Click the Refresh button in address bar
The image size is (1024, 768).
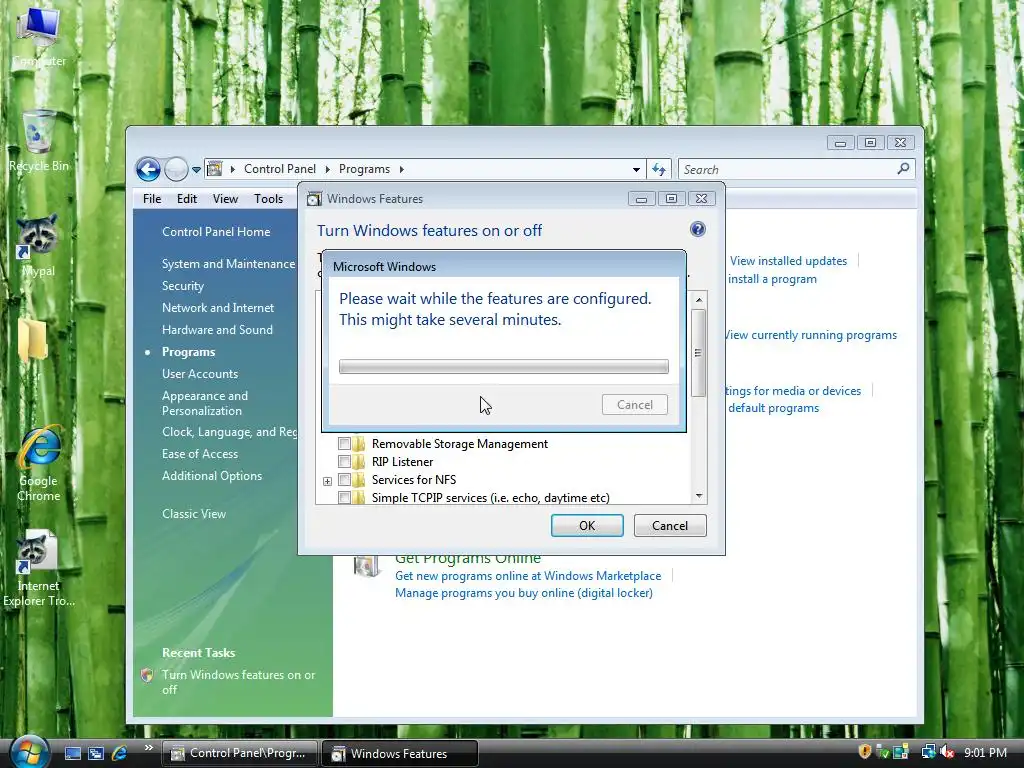659,170
